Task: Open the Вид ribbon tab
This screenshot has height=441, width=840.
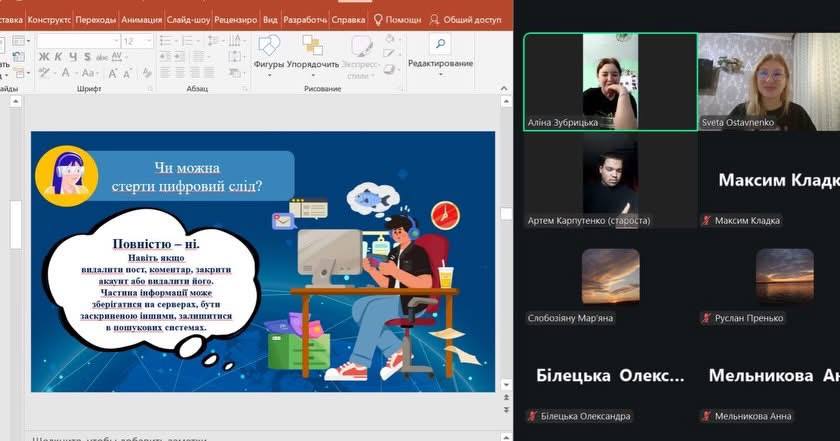Action: pos(270,19)
